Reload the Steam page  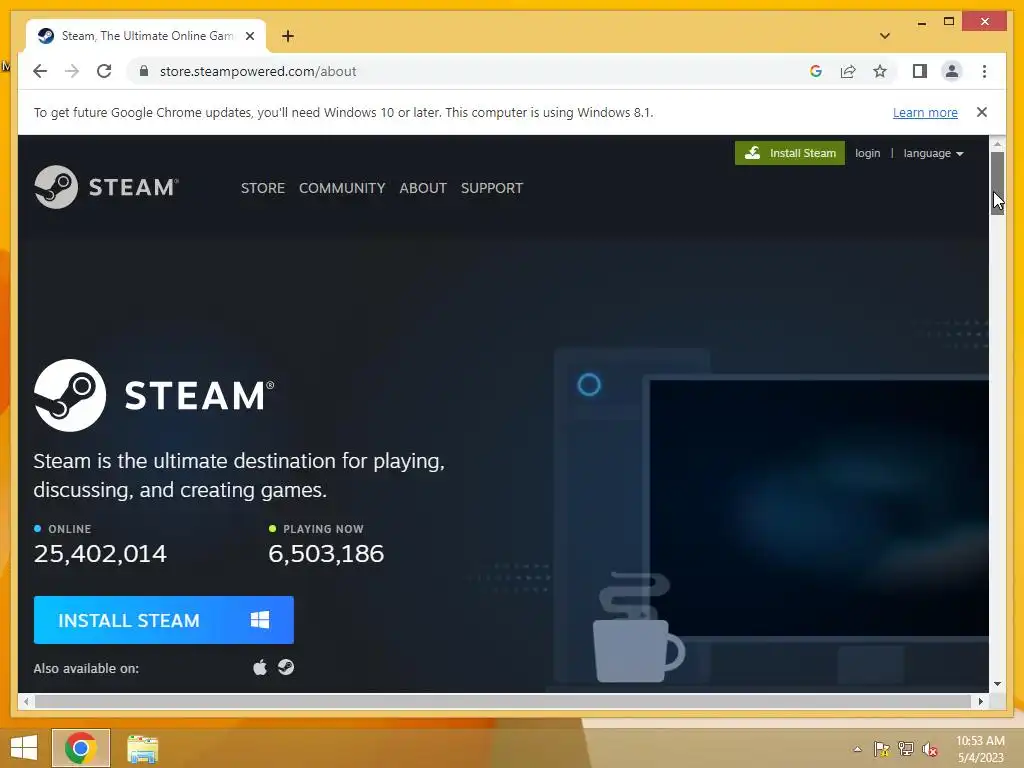pos(104,71)
